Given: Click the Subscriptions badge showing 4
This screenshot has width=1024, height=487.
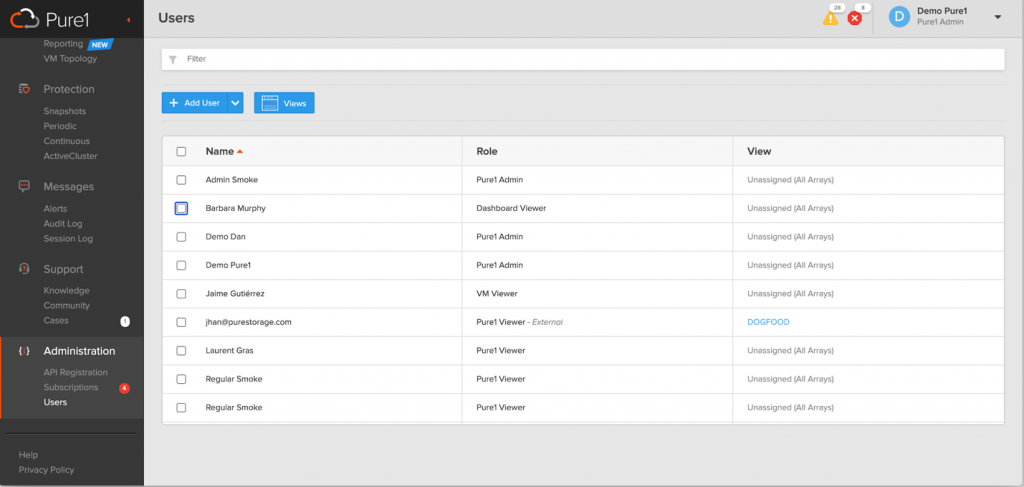Looking at the screenshot, I should point(124,388).
